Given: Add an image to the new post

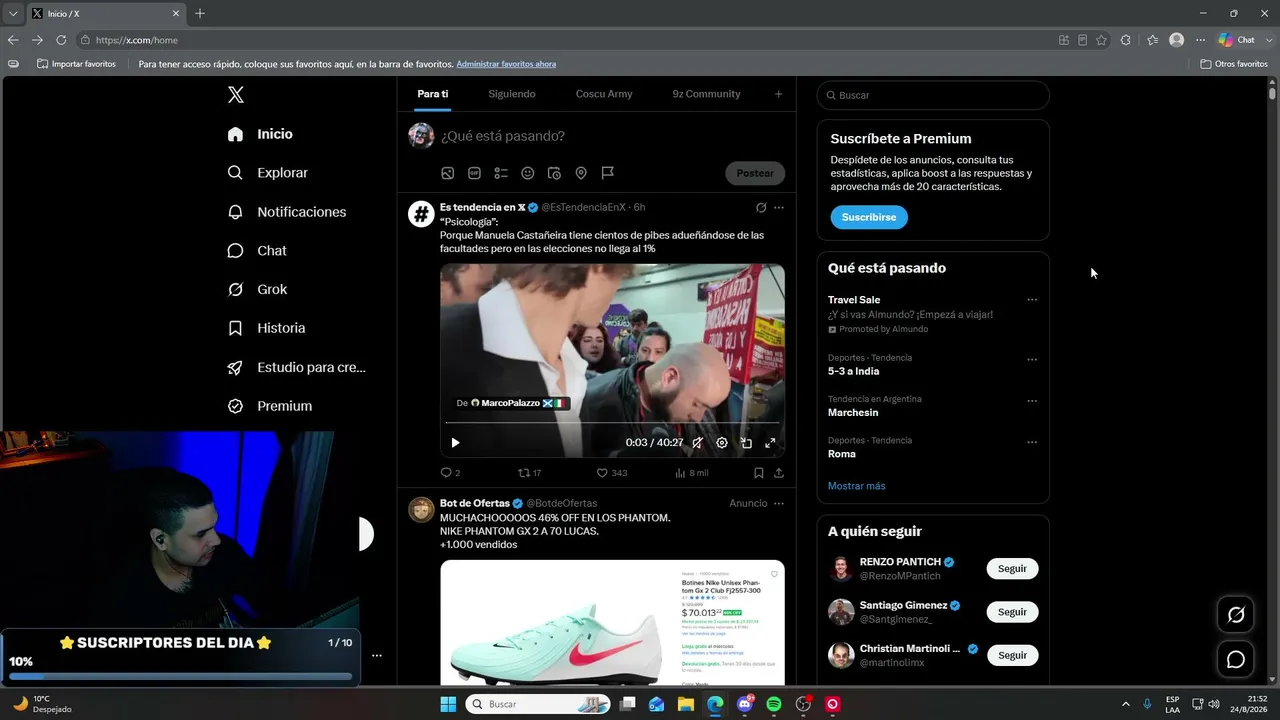Looking at the screenshot, I should pos(448,173).
